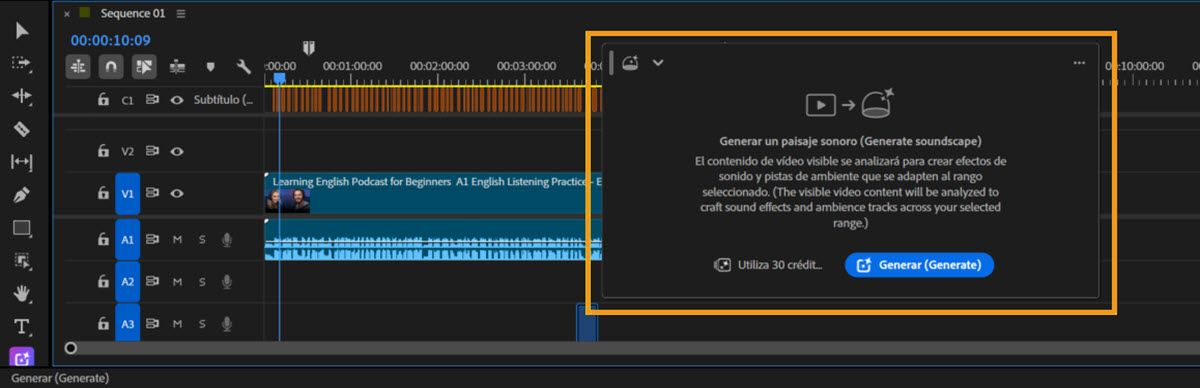Solo track A1 with S button
Image resolution: width=1200 pixels, height=388 pixels.
coord(201,240)
